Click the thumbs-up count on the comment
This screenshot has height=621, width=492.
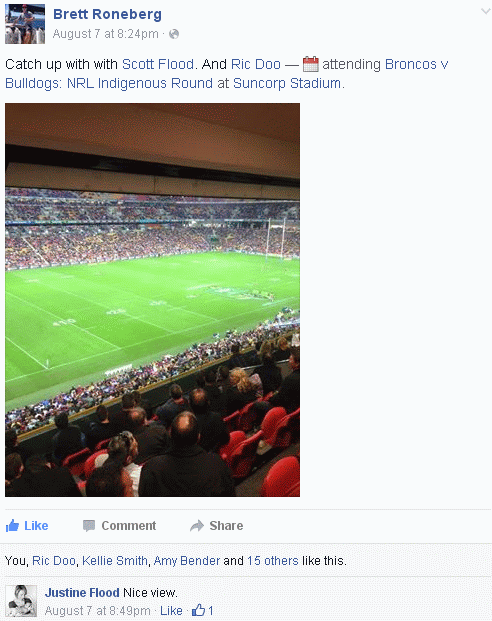[x=202, y=610]
